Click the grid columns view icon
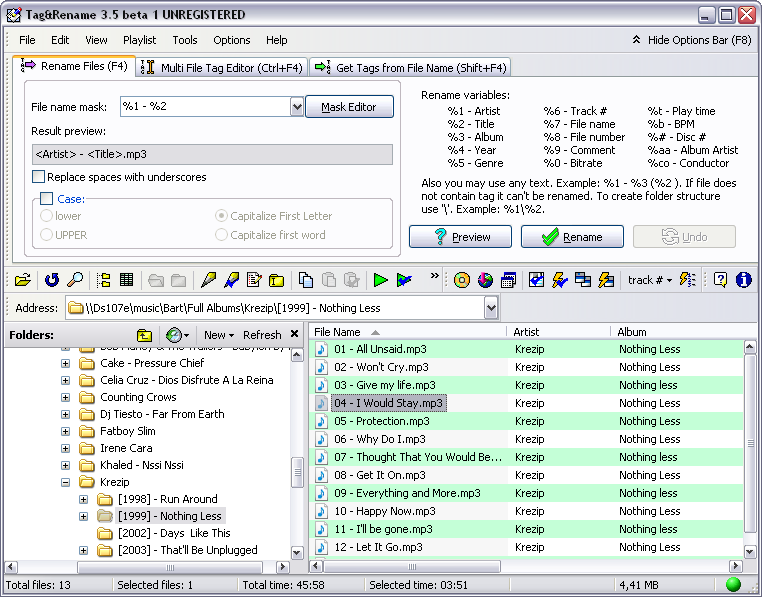The image size is (762, 597). tap(126, 280)
